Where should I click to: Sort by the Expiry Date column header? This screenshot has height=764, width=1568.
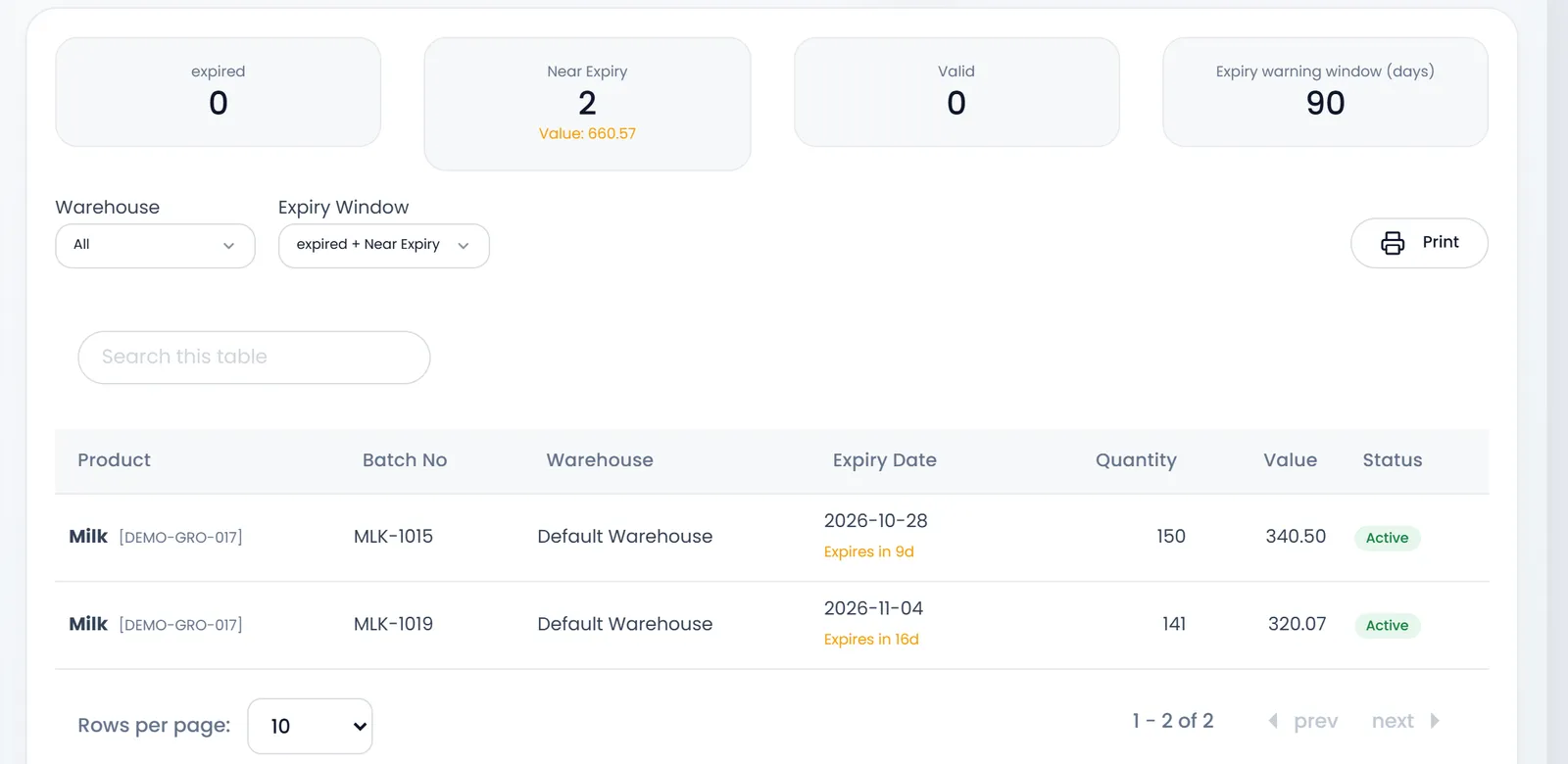pyautogui.click(x=885, y=460)
